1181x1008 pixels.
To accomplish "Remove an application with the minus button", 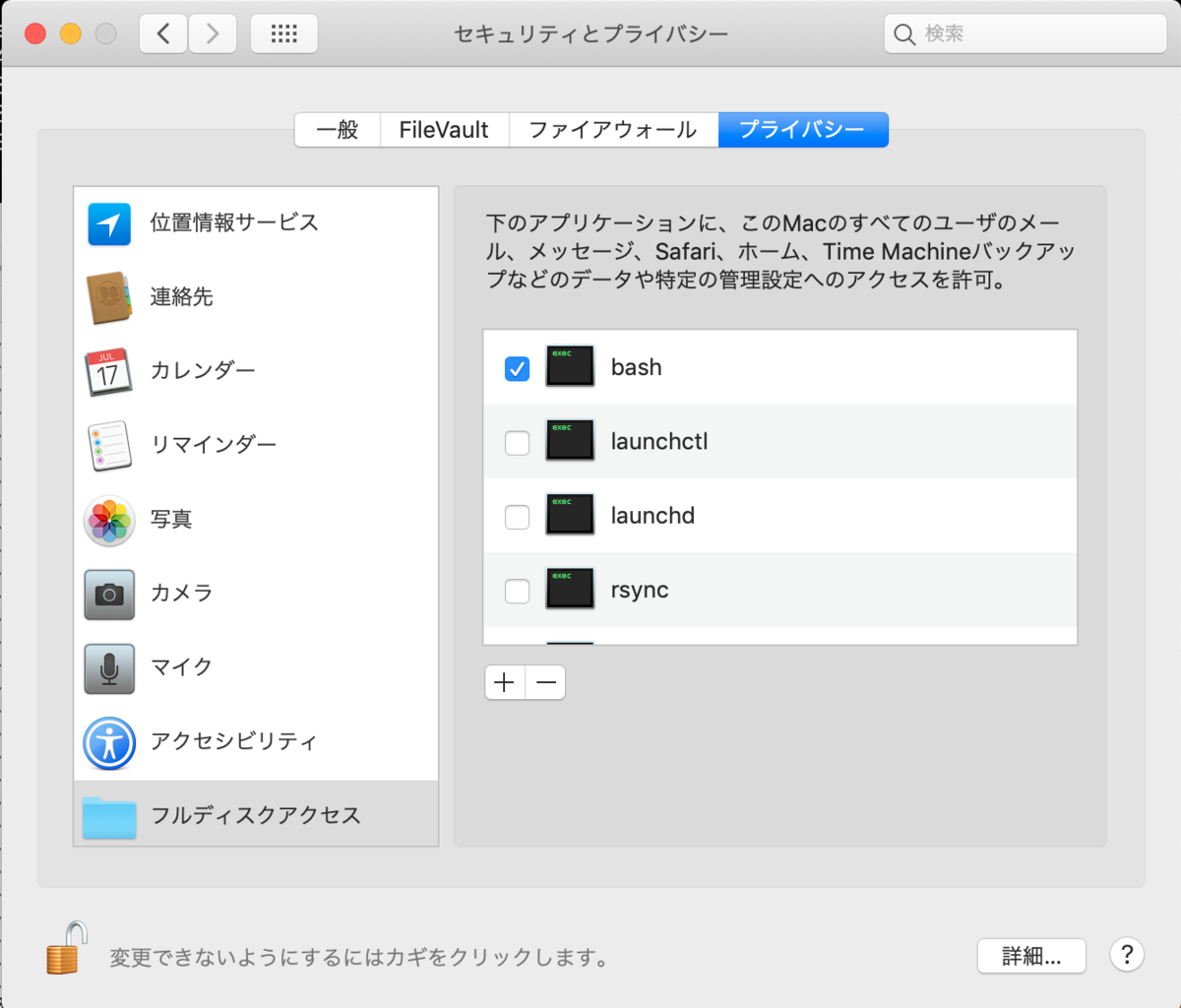I will [x=545, y=682].
